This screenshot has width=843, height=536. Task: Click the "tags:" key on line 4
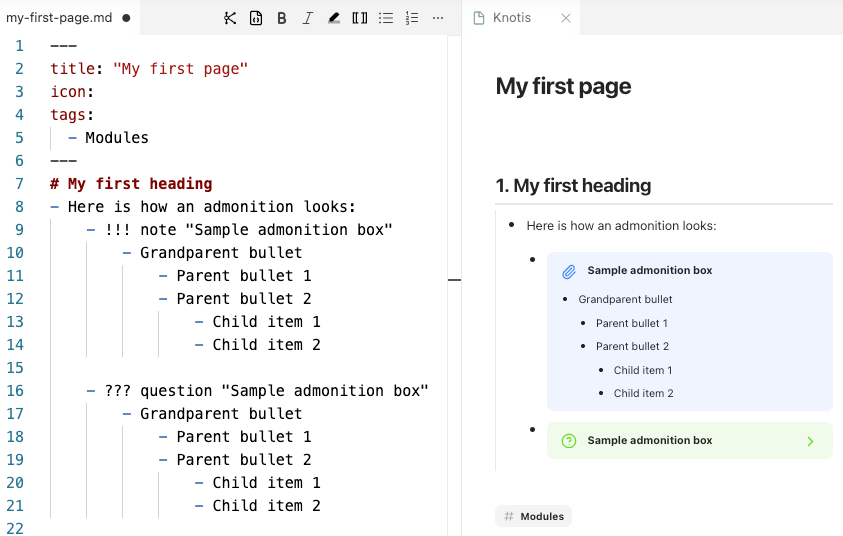point(72,115)
